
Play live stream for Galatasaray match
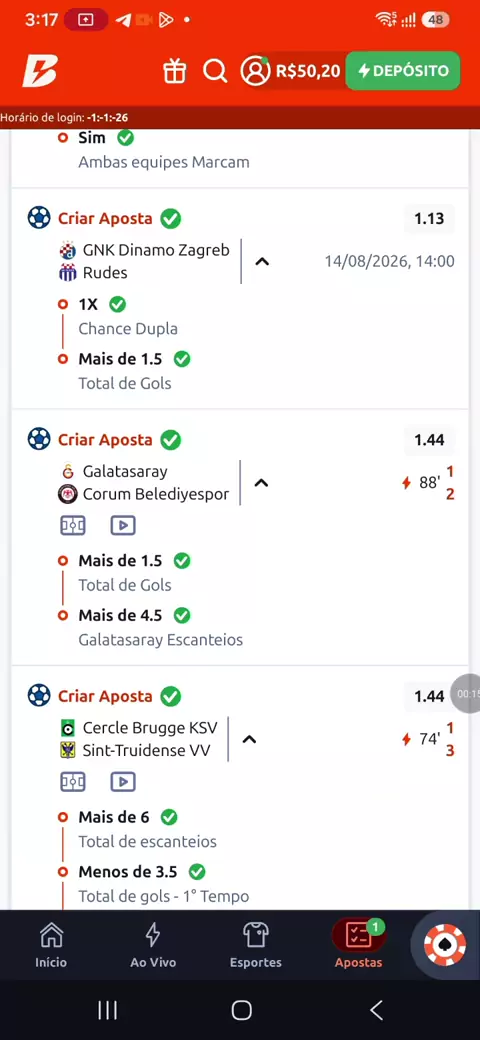tap(123, 526)
